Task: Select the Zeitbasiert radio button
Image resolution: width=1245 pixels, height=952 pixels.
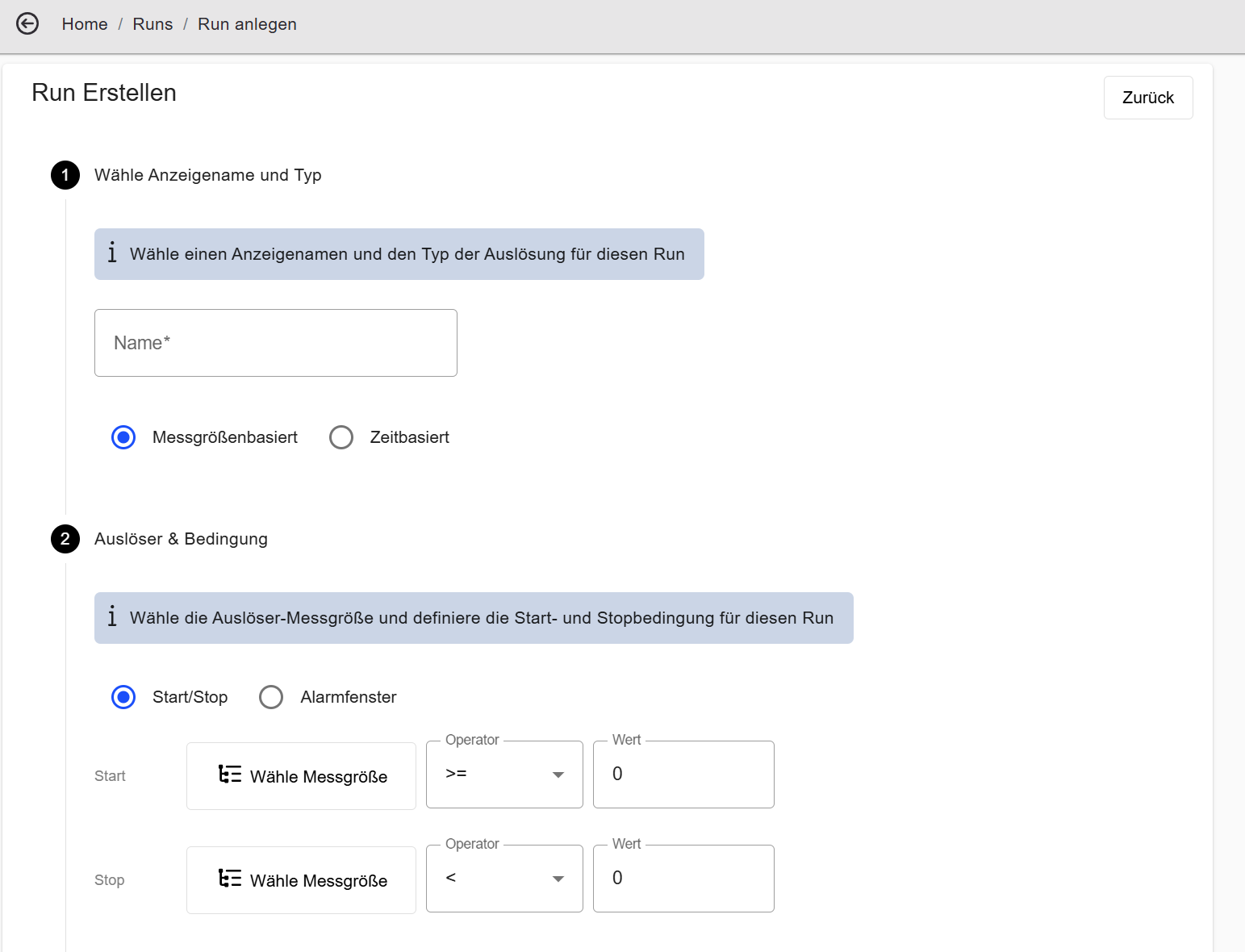Action: 341,437
